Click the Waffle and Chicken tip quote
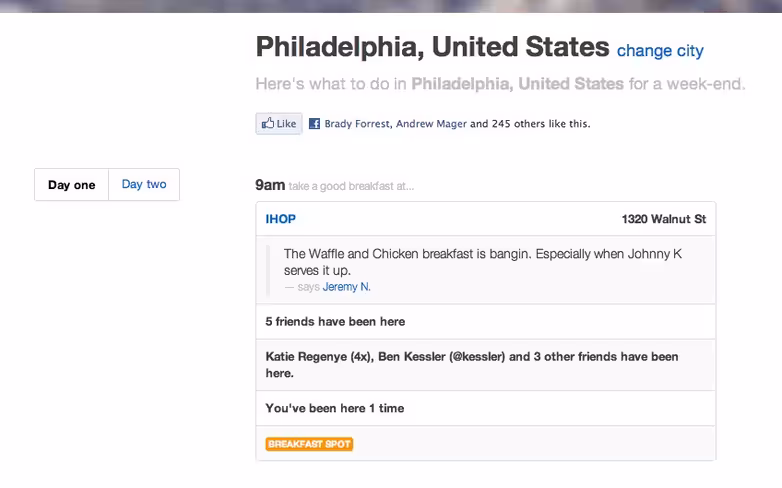The height and width of the screenshot is (488, 782). click(x=482, y=262)
